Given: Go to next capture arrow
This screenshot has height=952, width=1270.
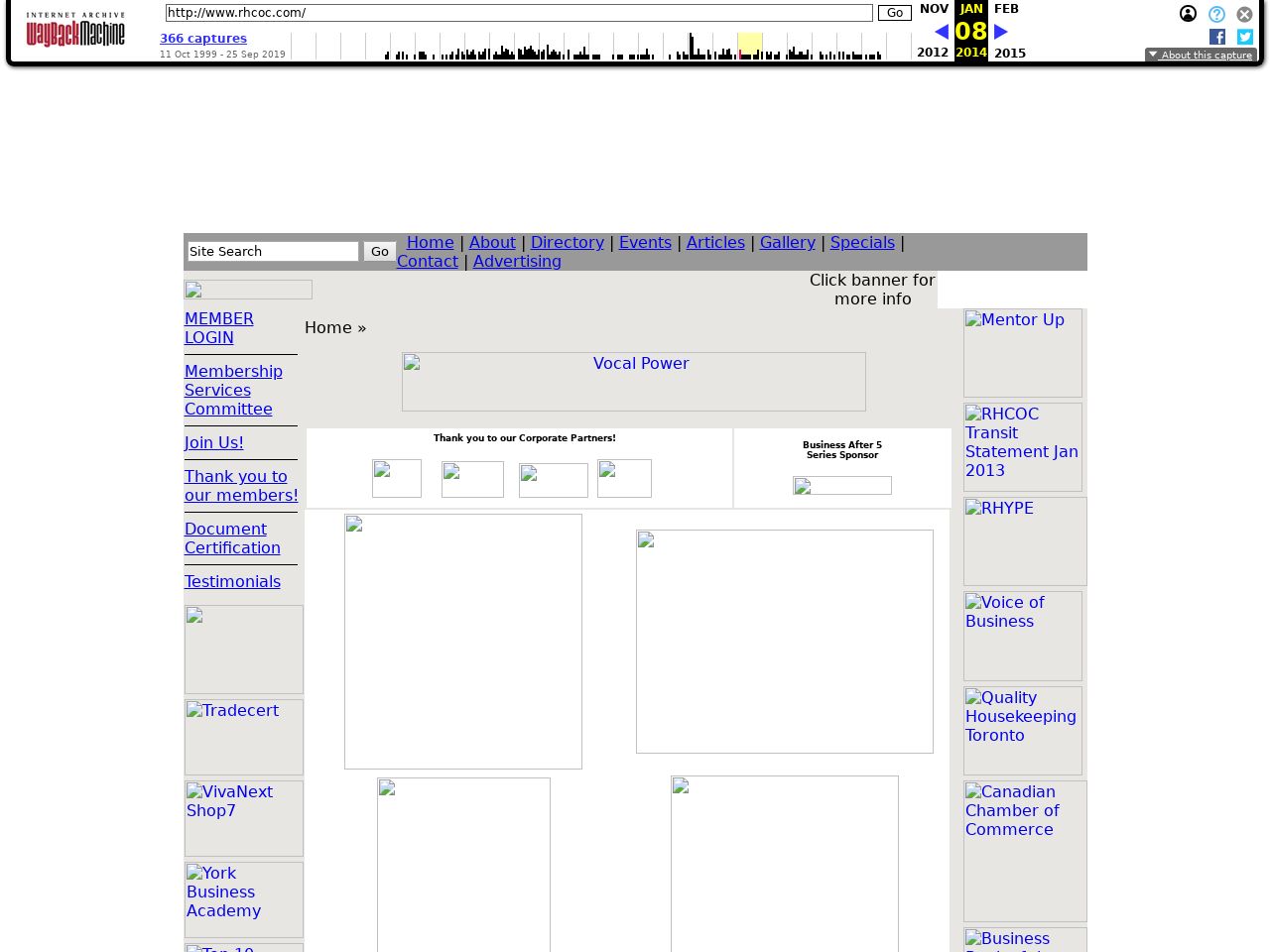Looking at the screenshot, I should coord(1001,32).
